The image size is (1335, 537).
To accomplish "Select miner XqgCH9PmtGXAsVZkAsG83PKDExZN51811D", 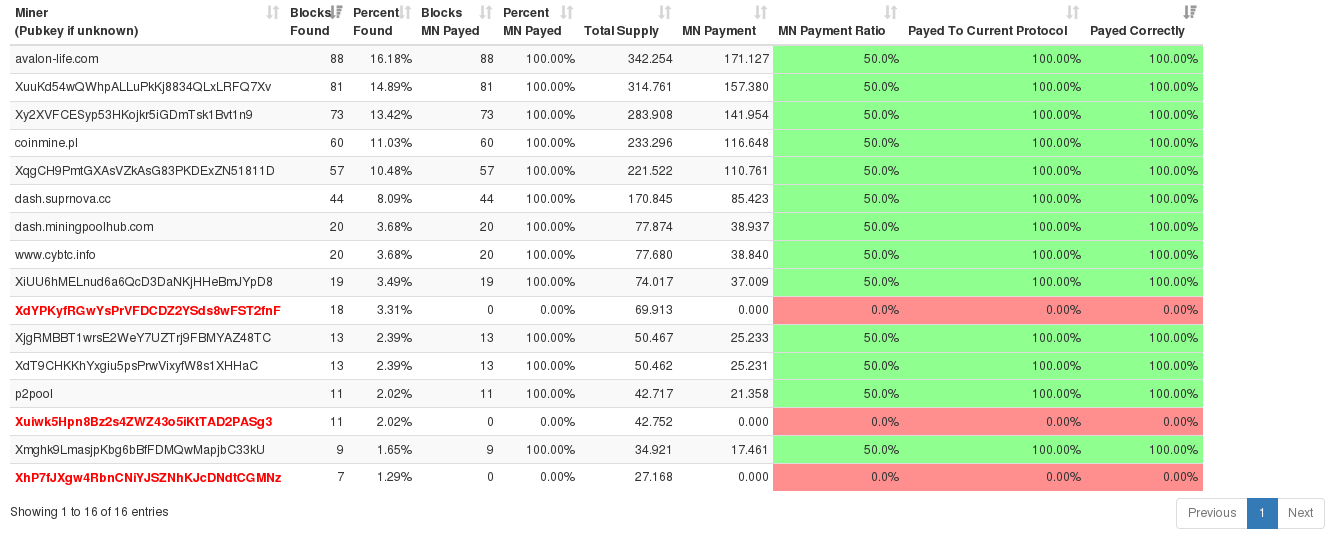I will click(x=145, y=171).
